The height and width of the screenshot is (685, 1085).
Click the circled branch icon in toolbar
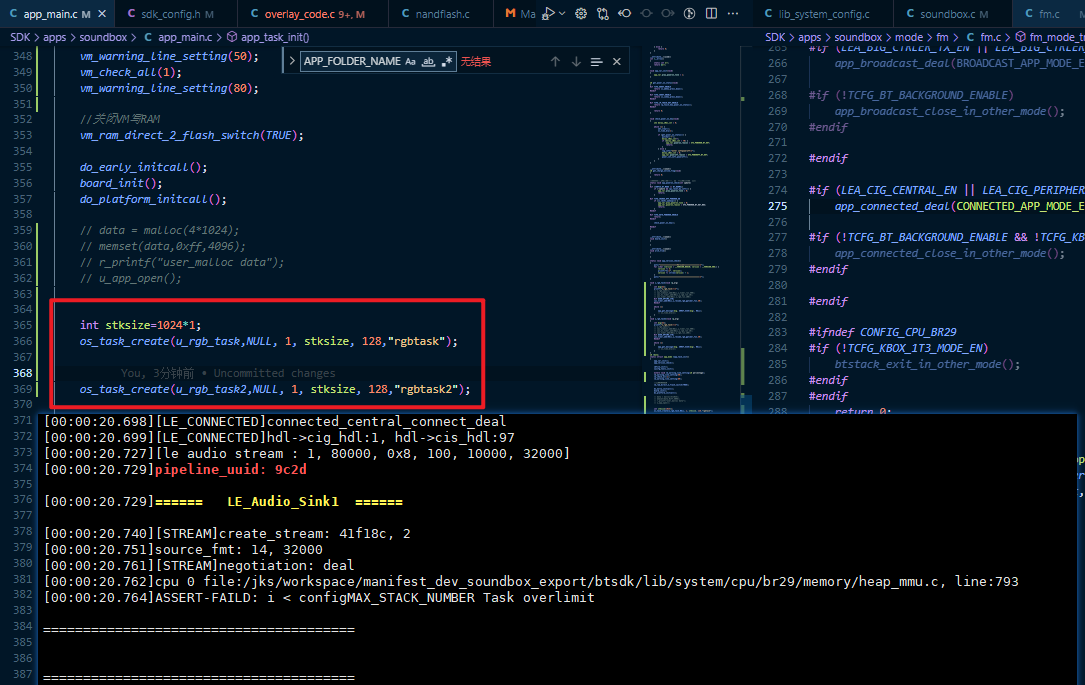point(689,13)
